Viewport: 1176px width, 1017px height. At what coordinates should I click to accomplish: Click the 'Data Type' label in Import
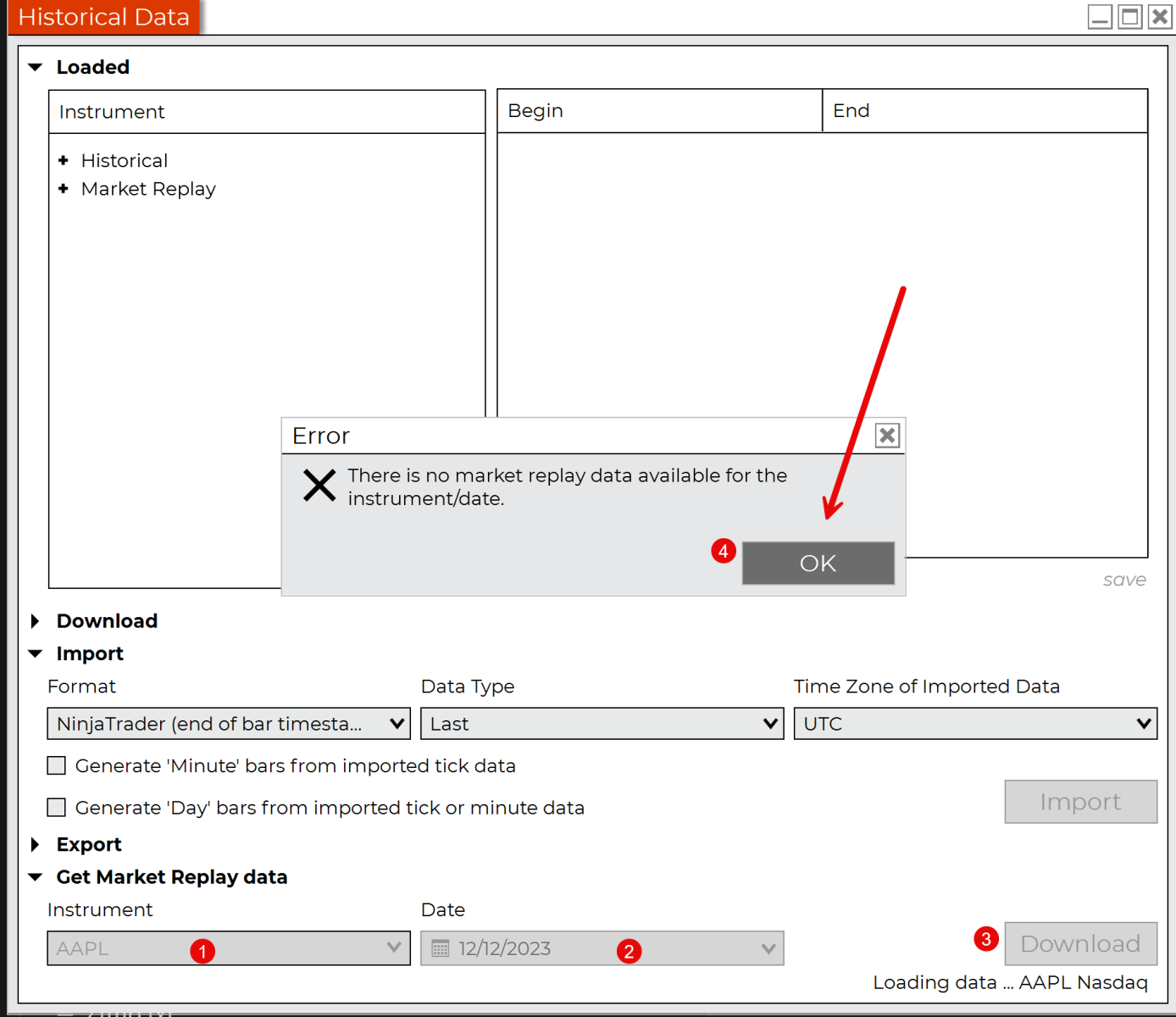click(x=468, y=686)
